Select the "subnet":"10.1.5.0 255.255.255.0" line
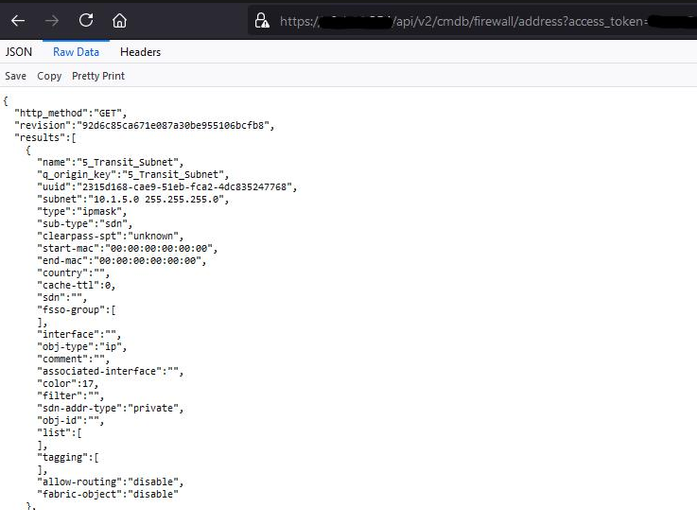697x510 pixels. (x=133, y=199)
